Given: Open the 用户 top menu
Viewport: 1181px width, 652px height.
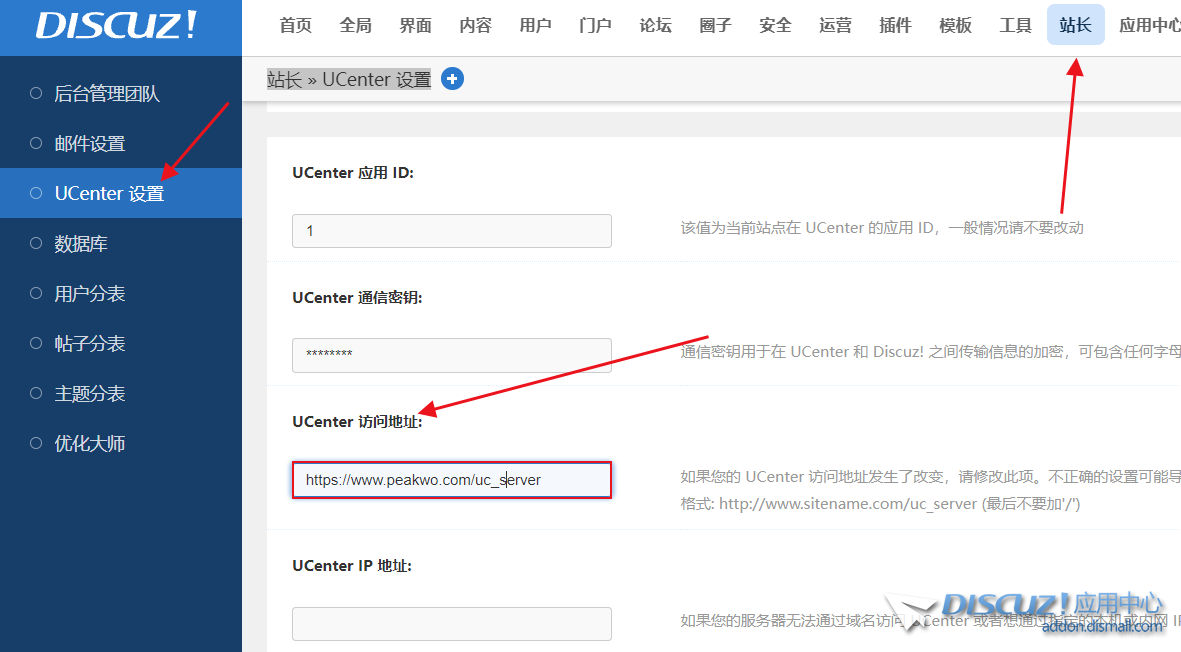Looking at the screenshot, I should point(536,26).
